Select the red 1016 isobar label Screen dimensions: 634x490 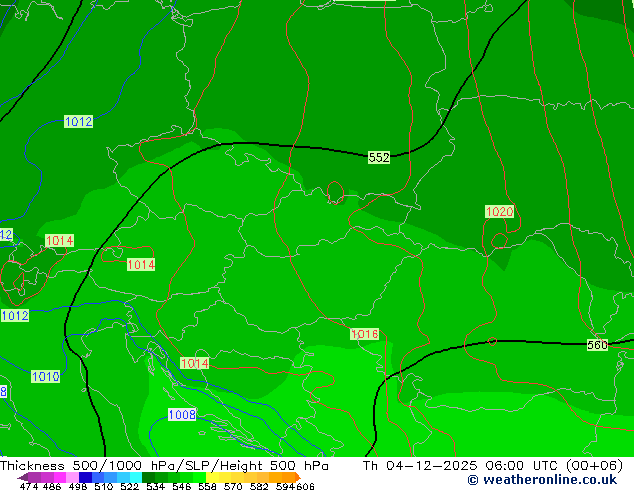[365, 334]
